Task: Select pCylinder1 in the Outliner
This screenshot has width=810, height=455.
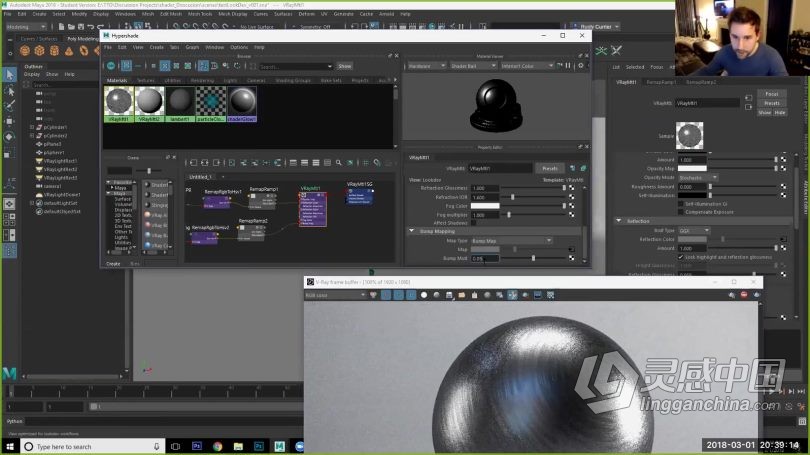Action: 55,127
